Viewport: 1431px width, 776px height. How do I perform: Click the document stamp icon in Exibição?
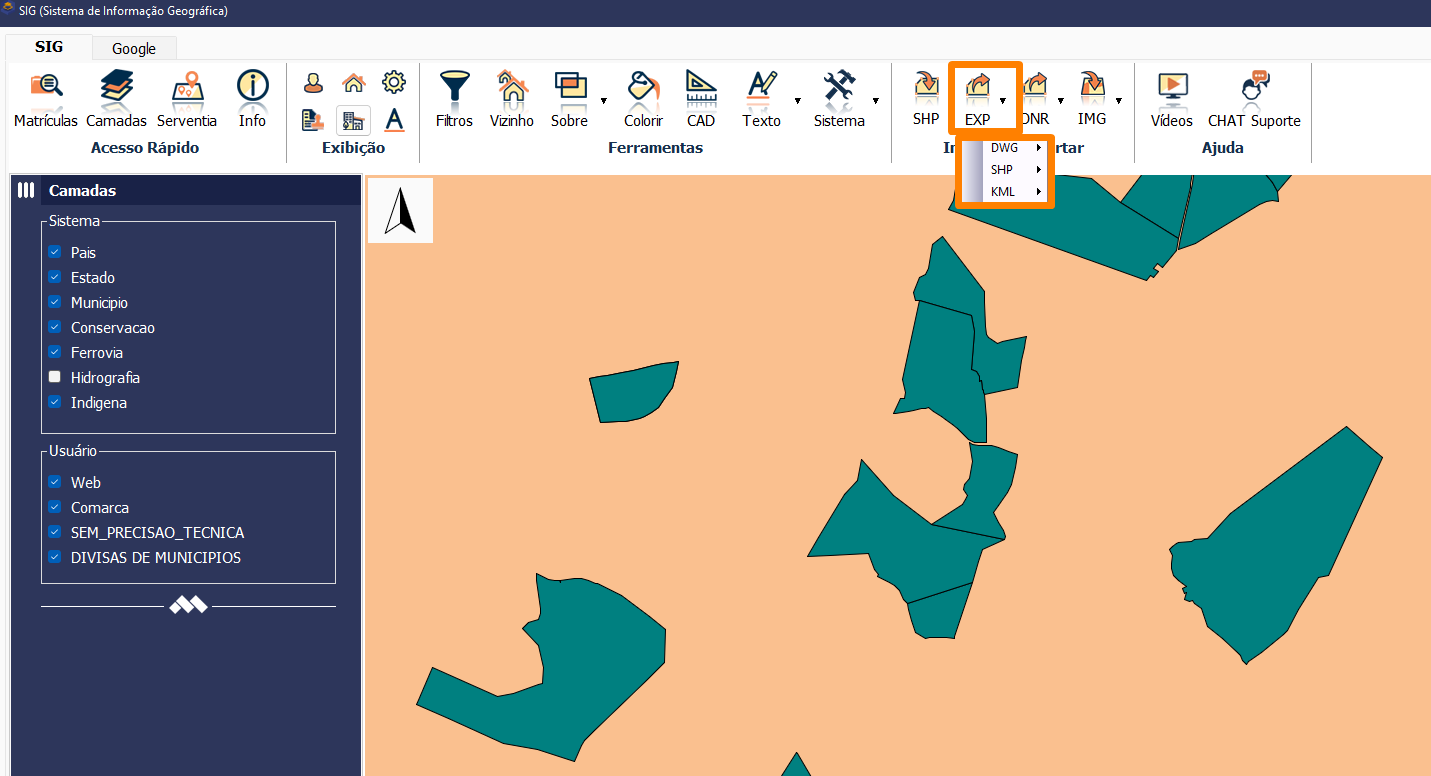313,120
